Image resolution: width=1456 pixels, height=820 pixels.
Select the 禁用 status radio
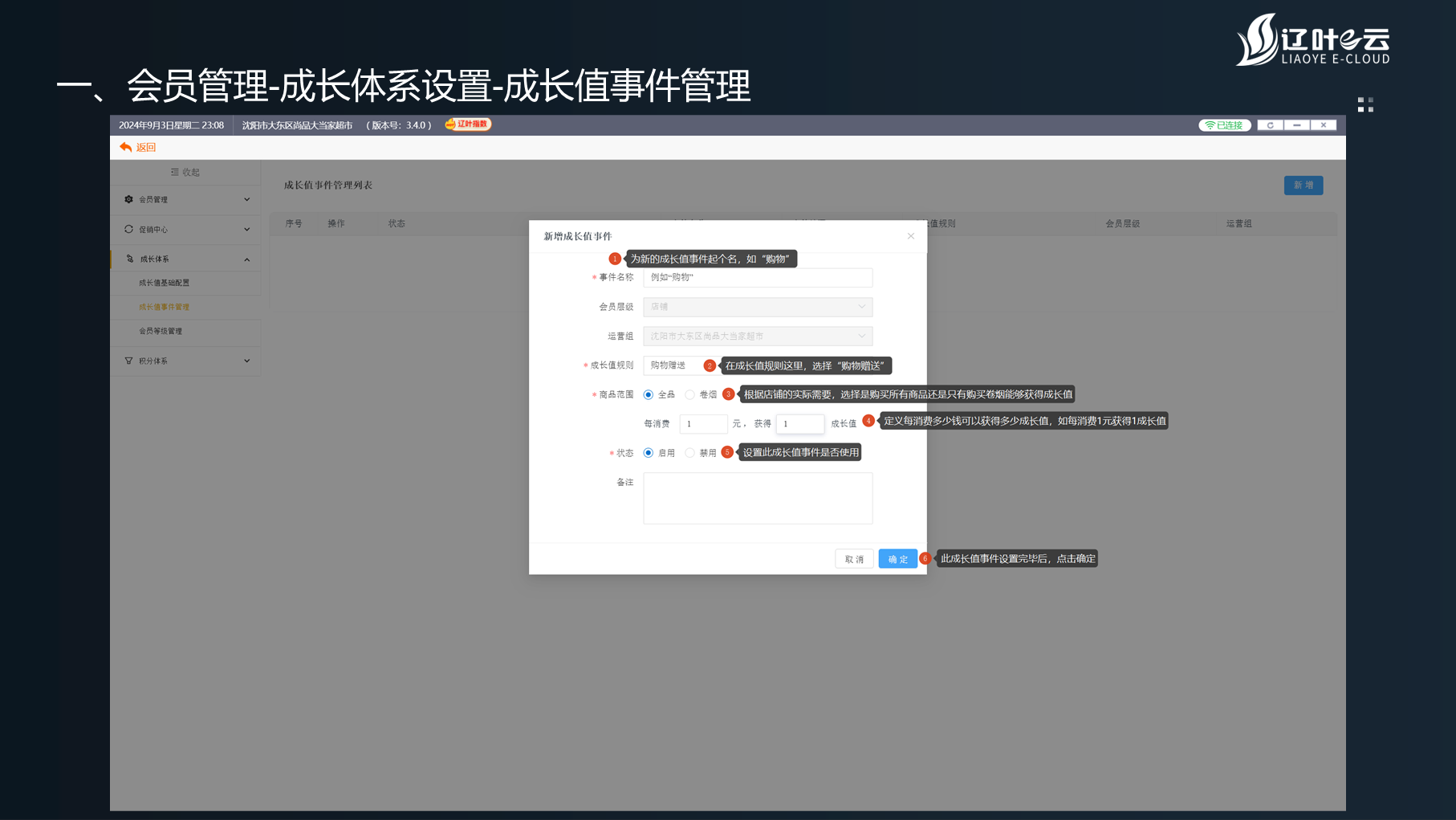689,453
